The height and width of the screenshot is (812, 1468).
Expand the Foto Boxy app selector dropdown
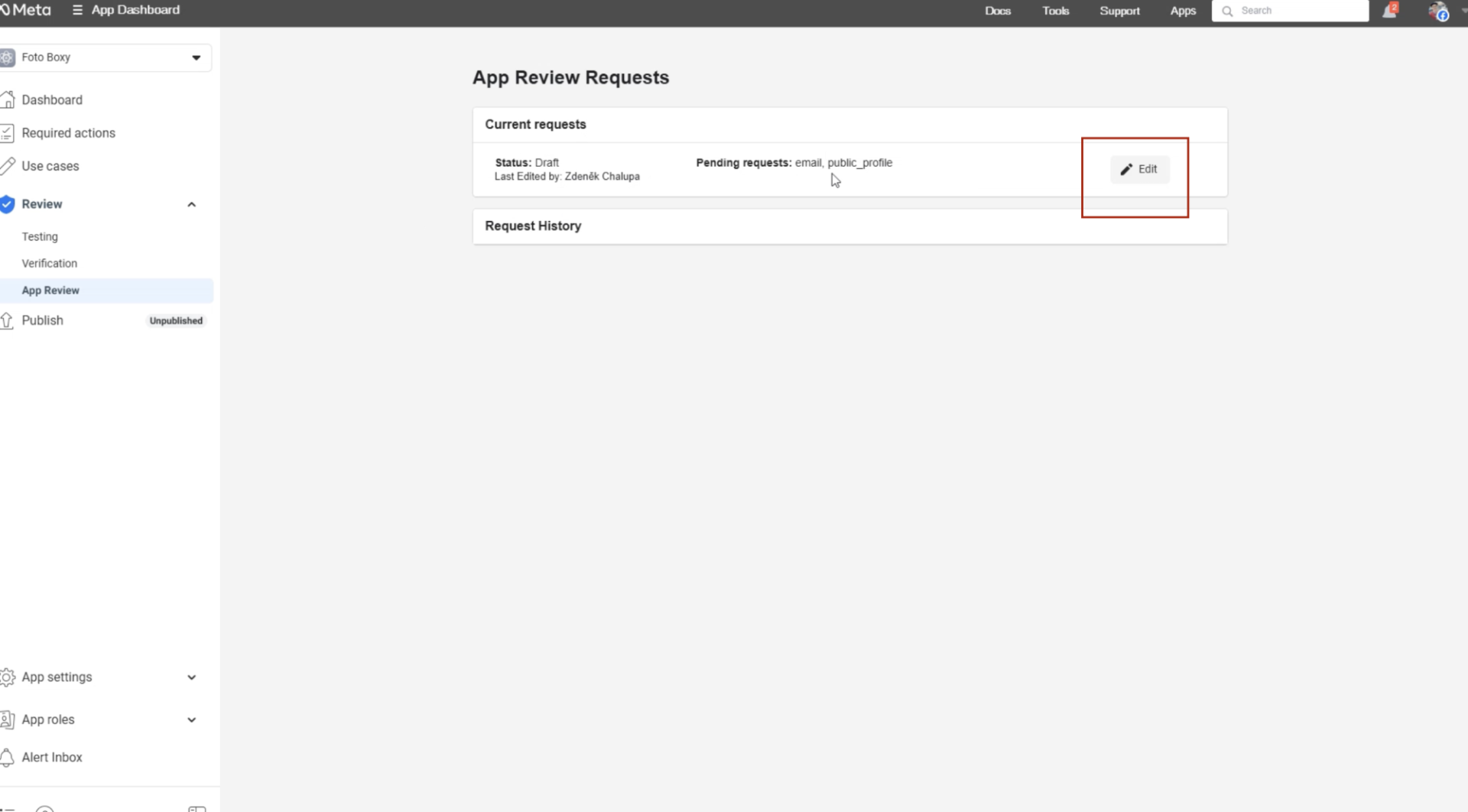[196, 57]
